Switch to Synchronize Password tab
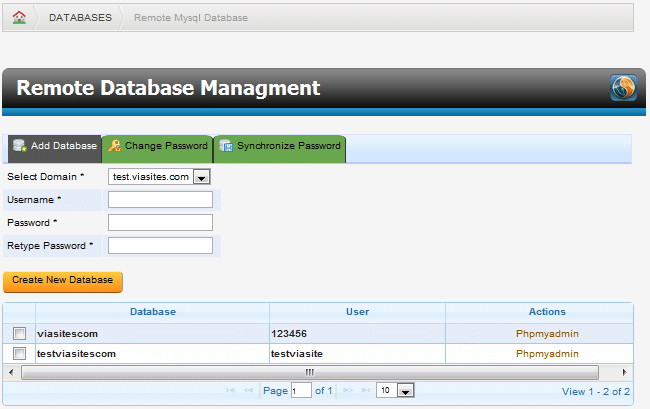 click(x=279, y=147)
